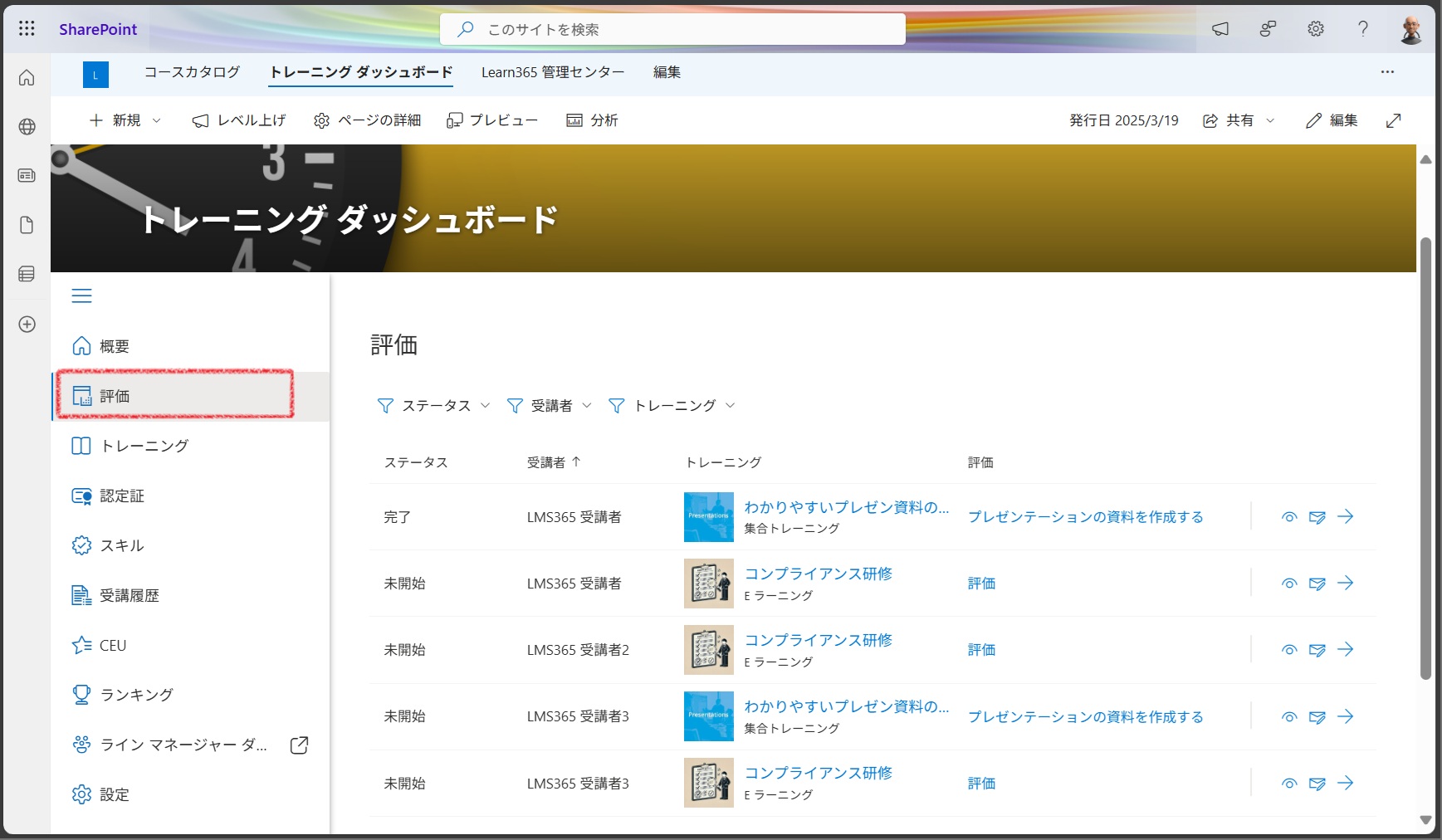View eye icon for 受講者3 プレゼン row
The image size is (1442, 840).
pos(1289,717)
